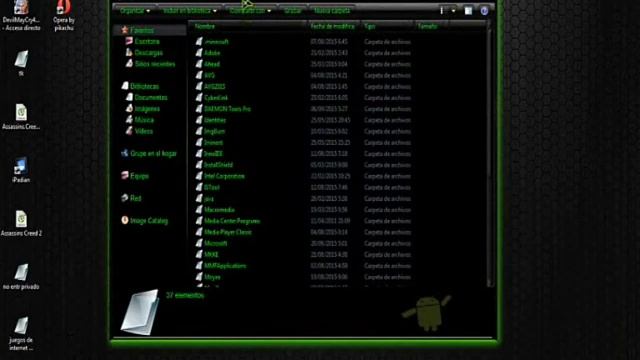Click the help question mark icon
Image resolution: width=640 pixels, height=360 pixels.
tap(484, 11)
